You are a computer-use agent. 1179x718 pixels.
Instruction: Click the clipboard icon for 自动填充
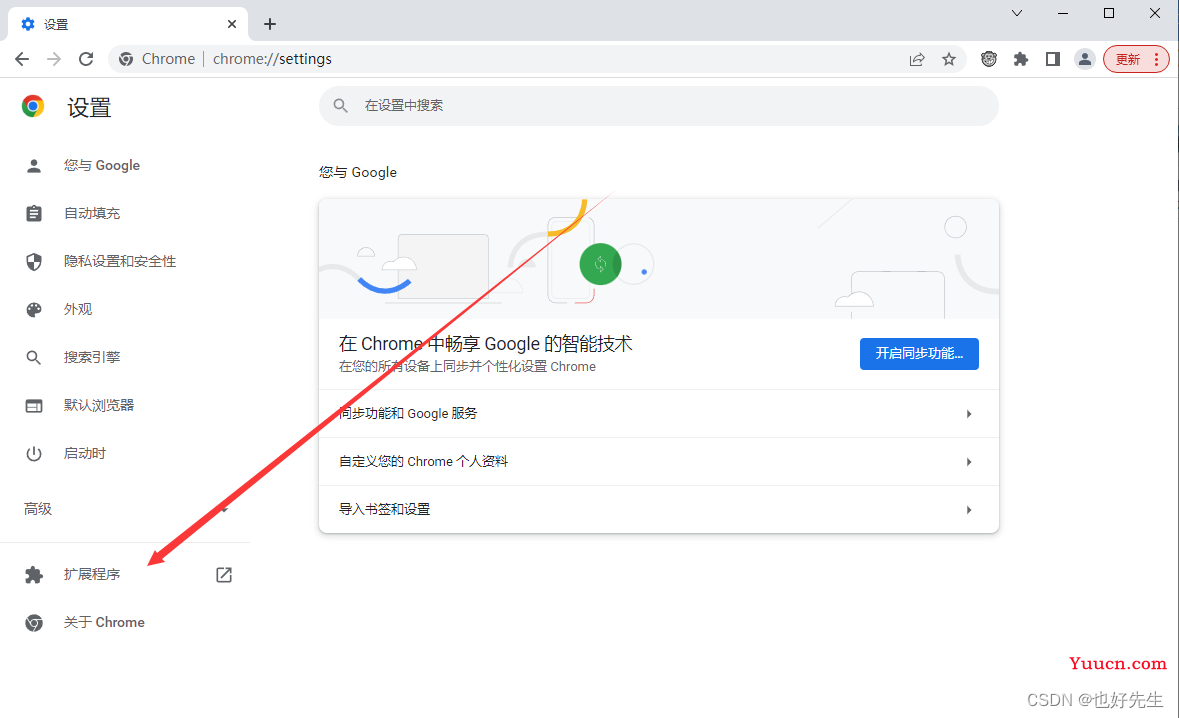[34, 214]
